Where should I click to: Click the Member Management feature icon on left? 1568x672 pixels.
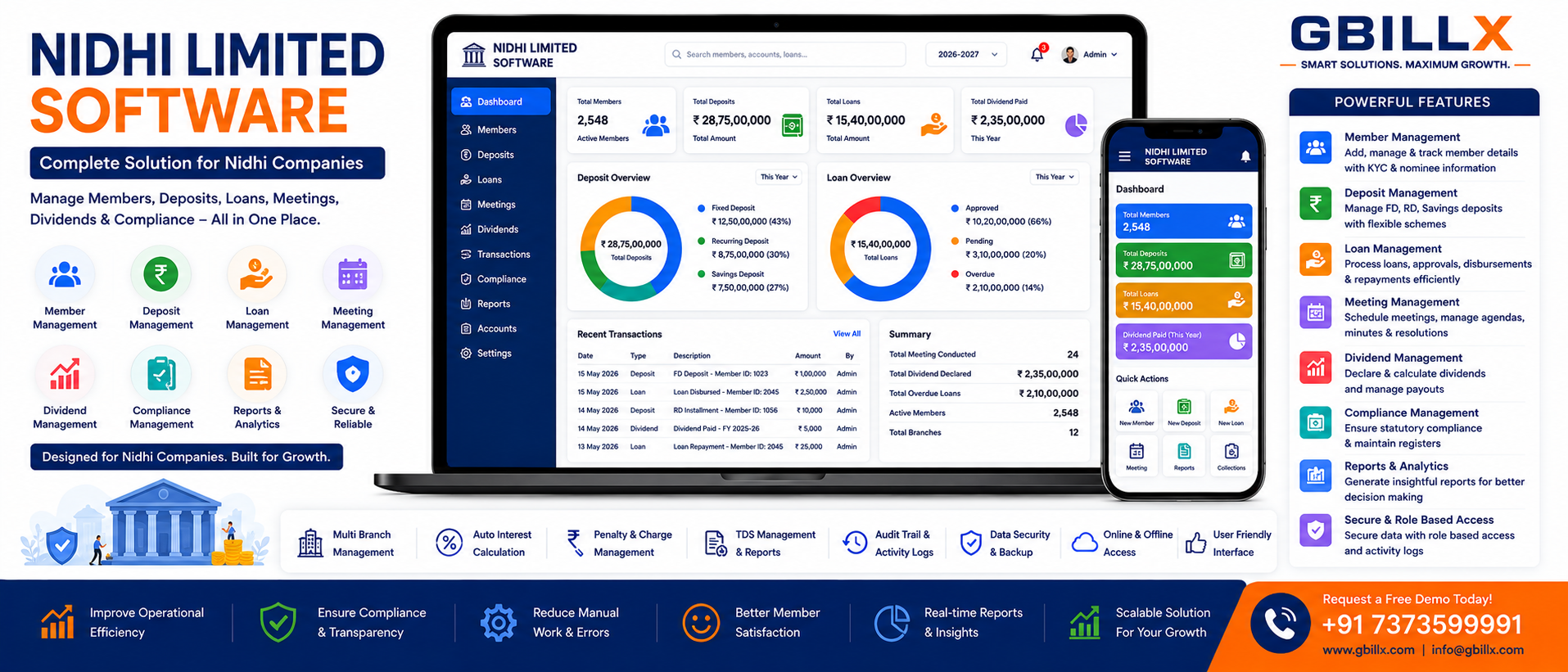pos(65,274)
